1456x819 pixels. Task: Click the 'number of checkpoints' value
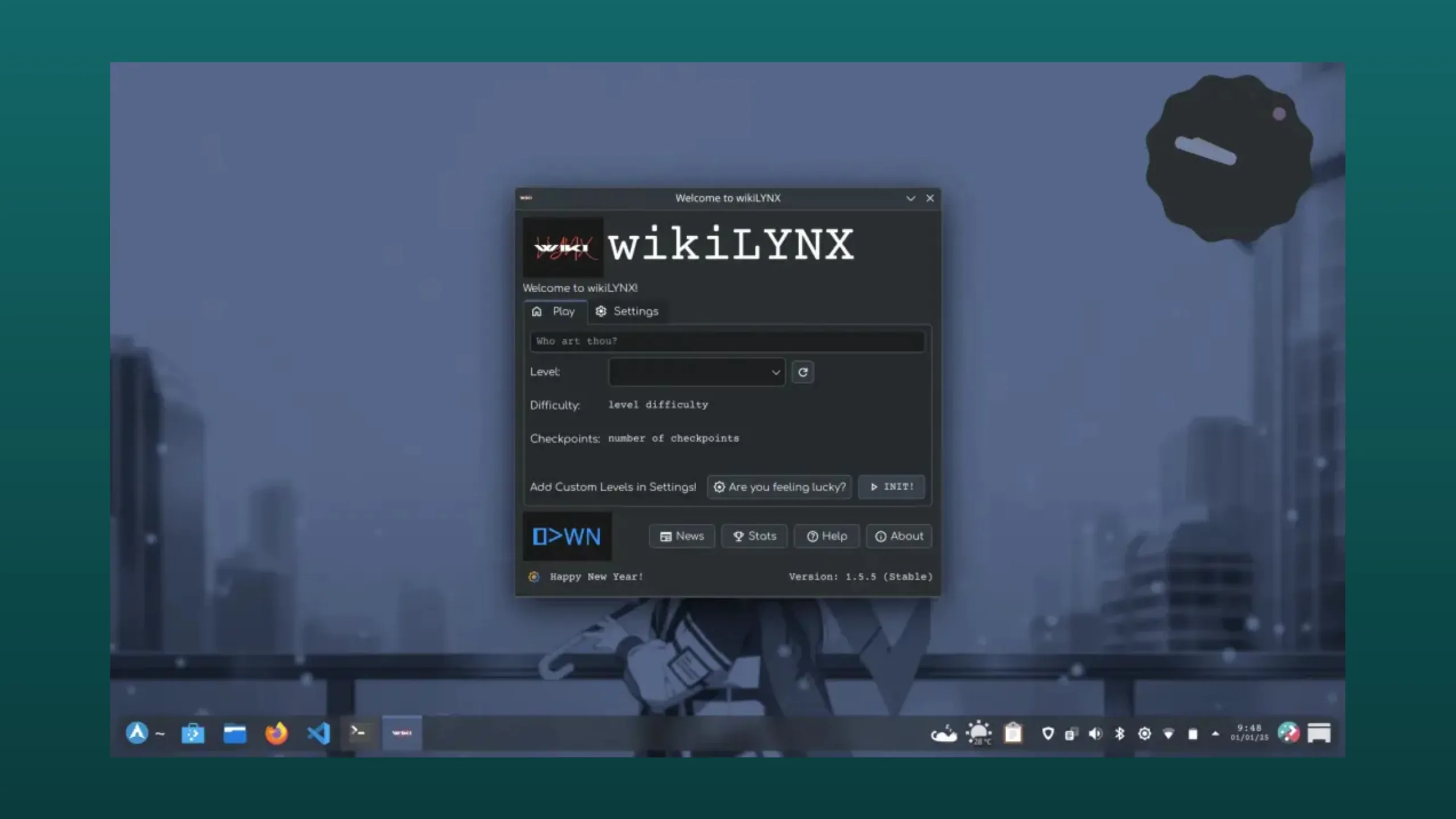coord(673,439)
